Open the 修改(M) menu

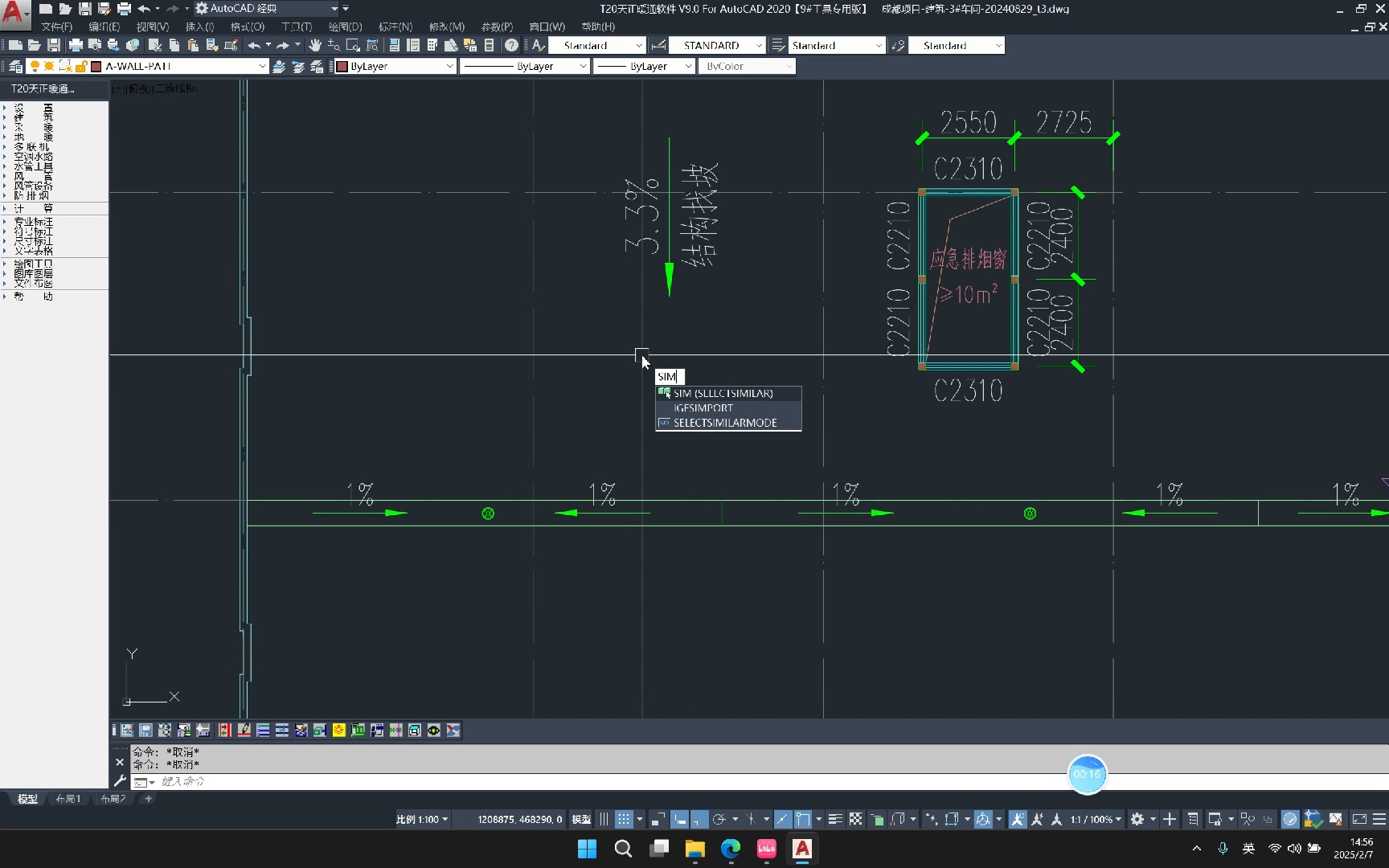446,27
